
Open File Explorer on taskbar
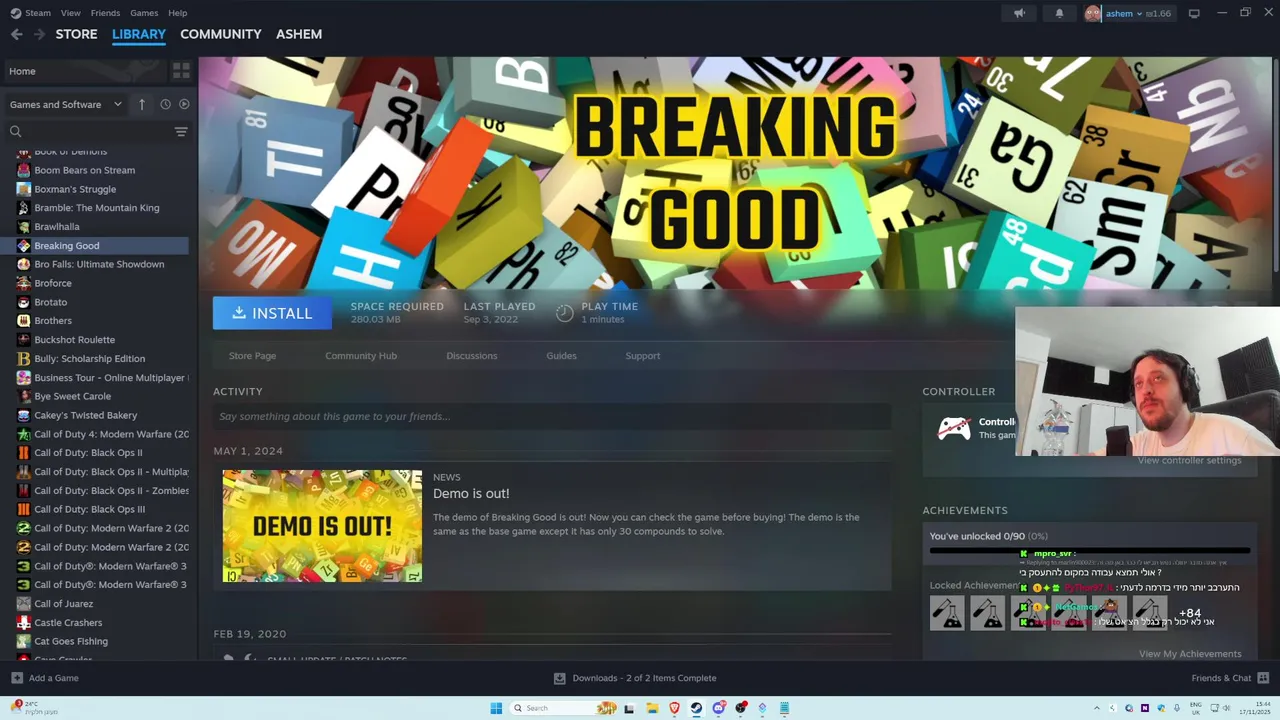point(652,708)
